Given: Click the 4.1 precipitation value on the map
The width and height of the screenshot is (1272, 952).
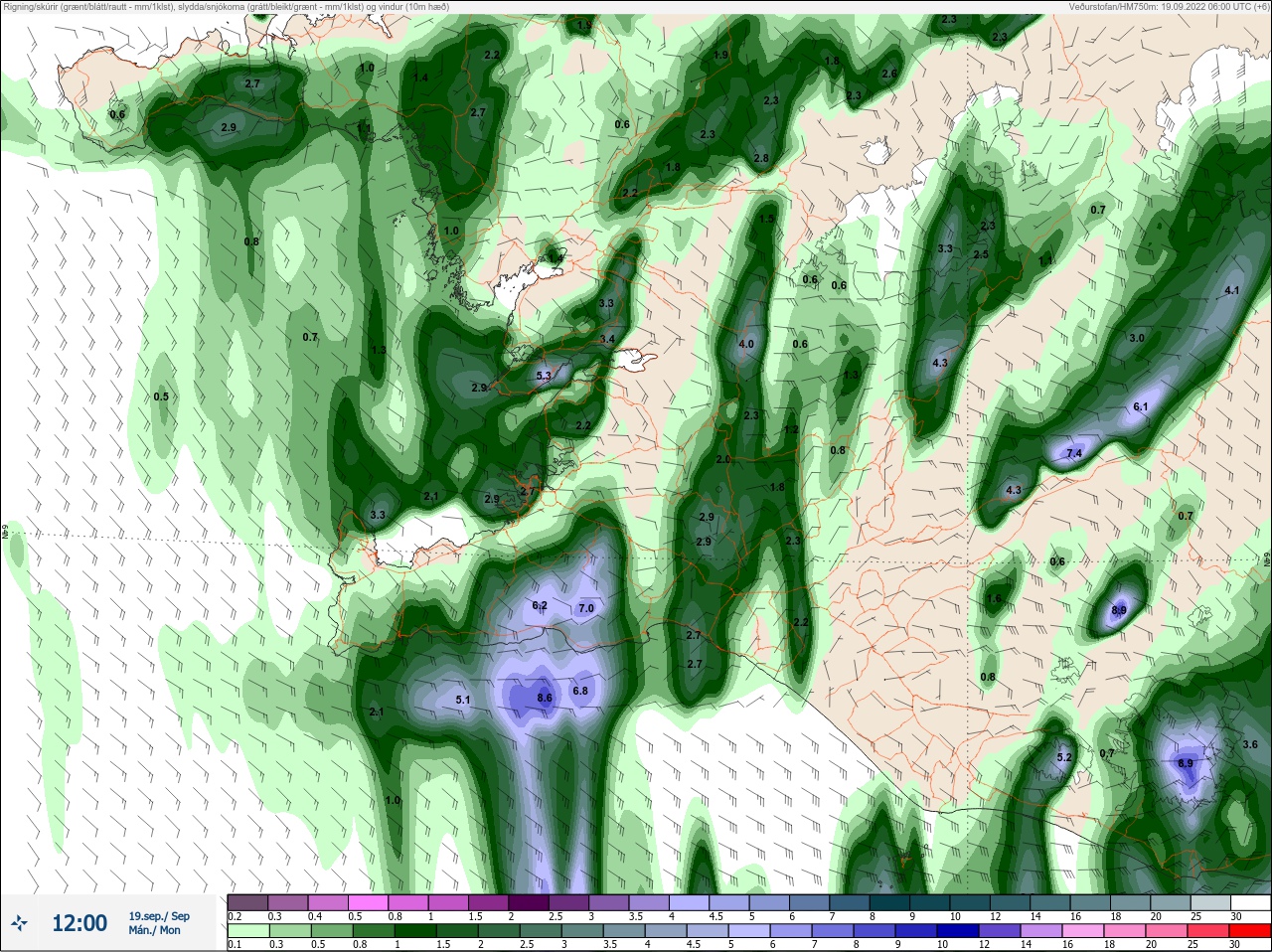Looking at the screenshot, I should tap(1232, 290).
